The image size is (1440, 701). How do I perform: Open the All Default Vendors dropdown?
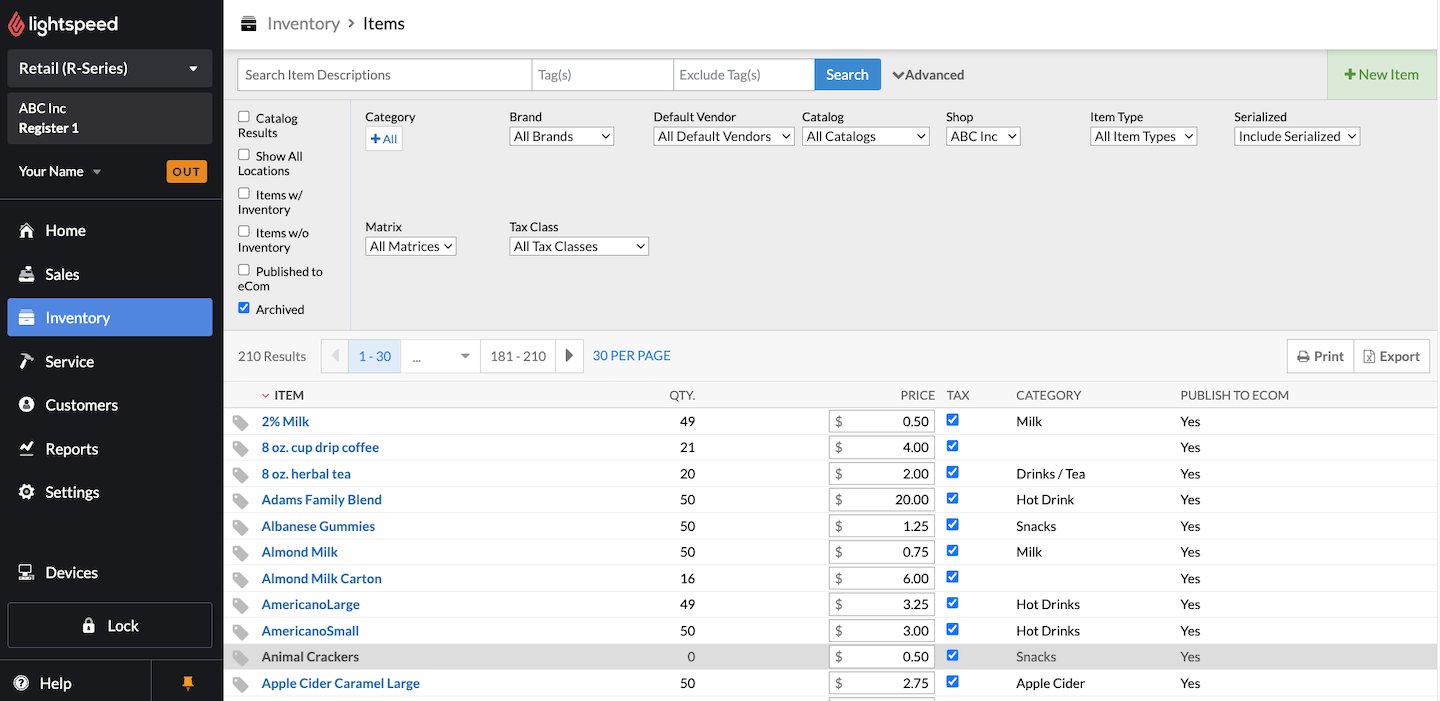pos(724,136)
